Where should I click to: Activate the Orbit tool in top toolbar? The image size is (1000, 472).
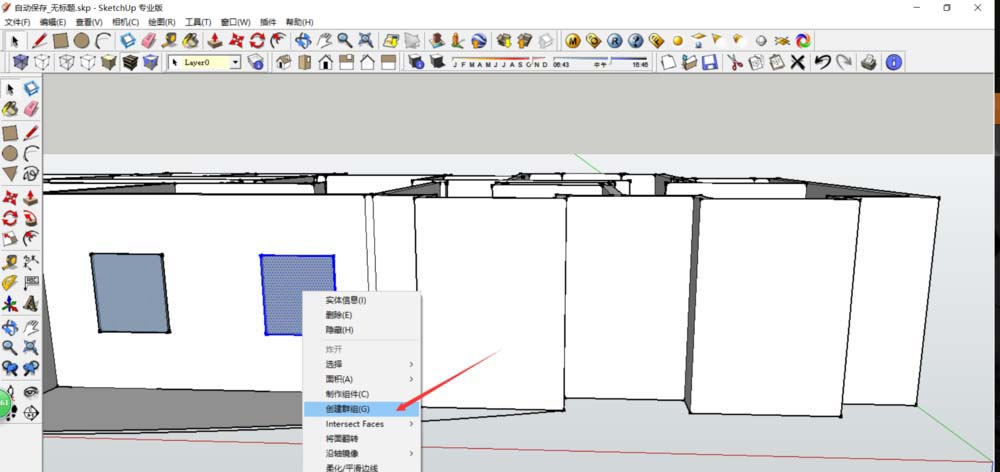[x=302, y=41]
